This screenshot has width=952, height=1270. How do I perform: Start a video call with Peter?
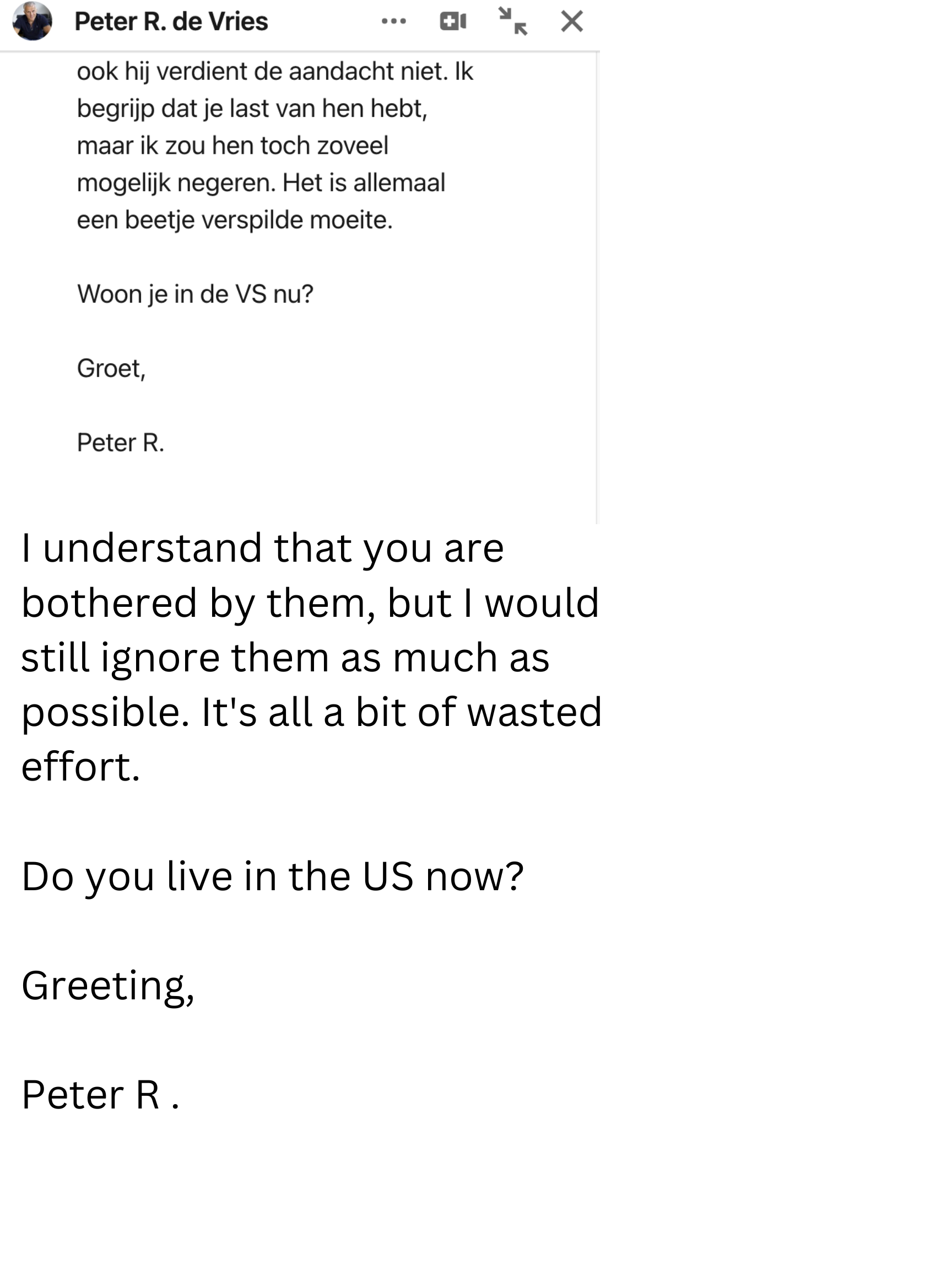pyautogui.click(x=453, y=22)
